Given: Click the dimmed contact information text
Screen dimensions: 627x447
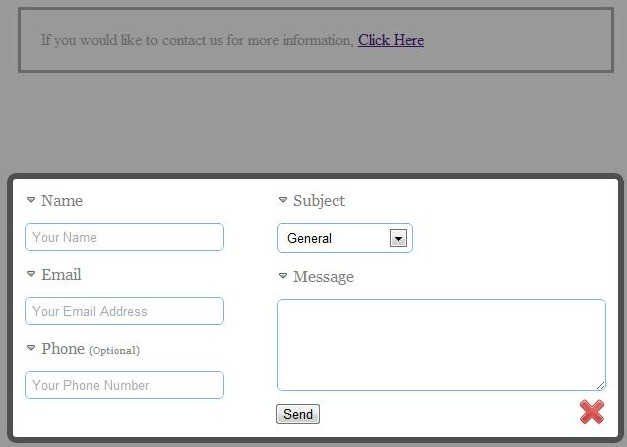Looking at the screenshot, I should tap(197, 40).
